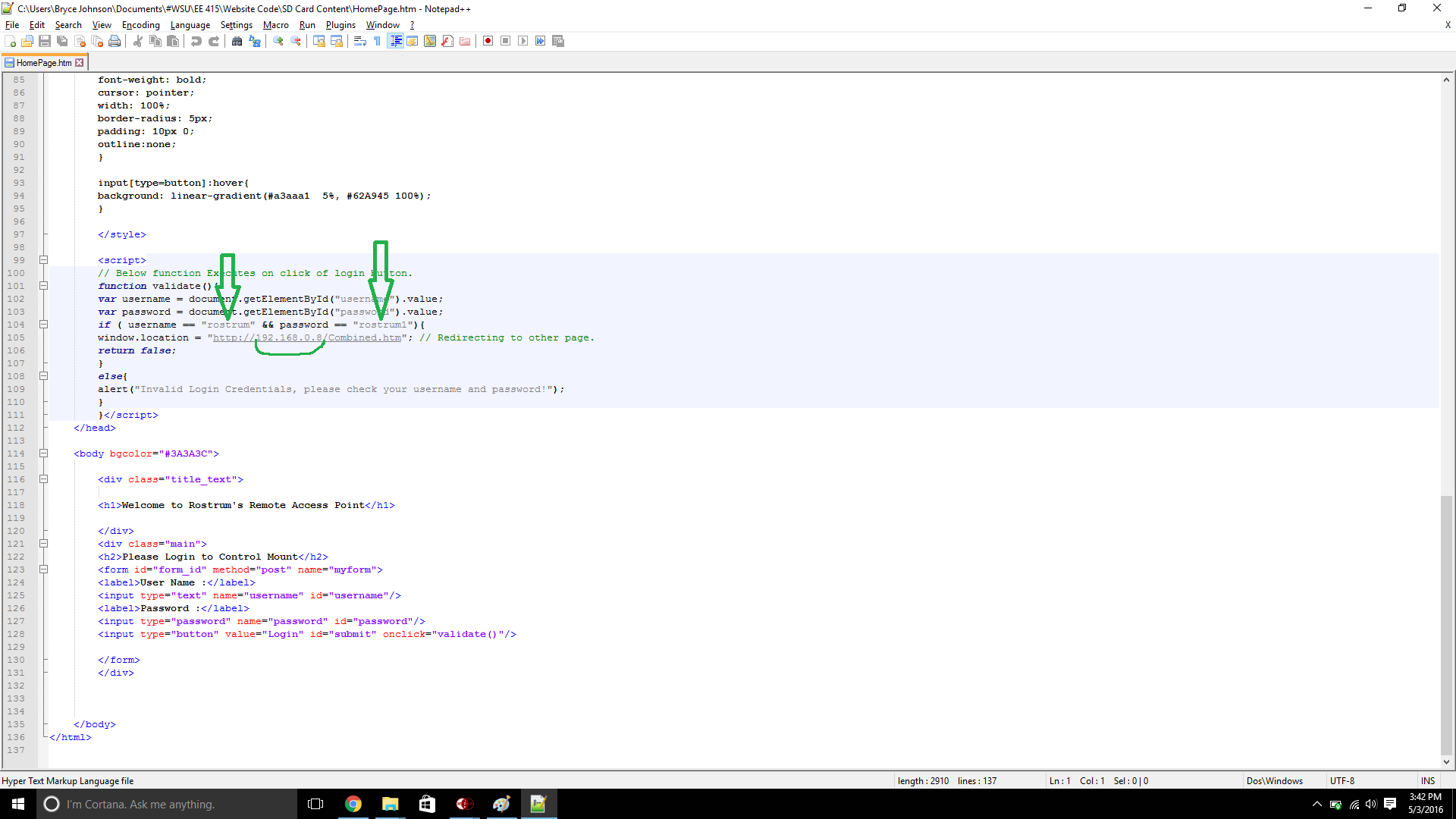Toggle synchronized vertical scrolling
The image size is (1456, 819).
pos(319,41)
